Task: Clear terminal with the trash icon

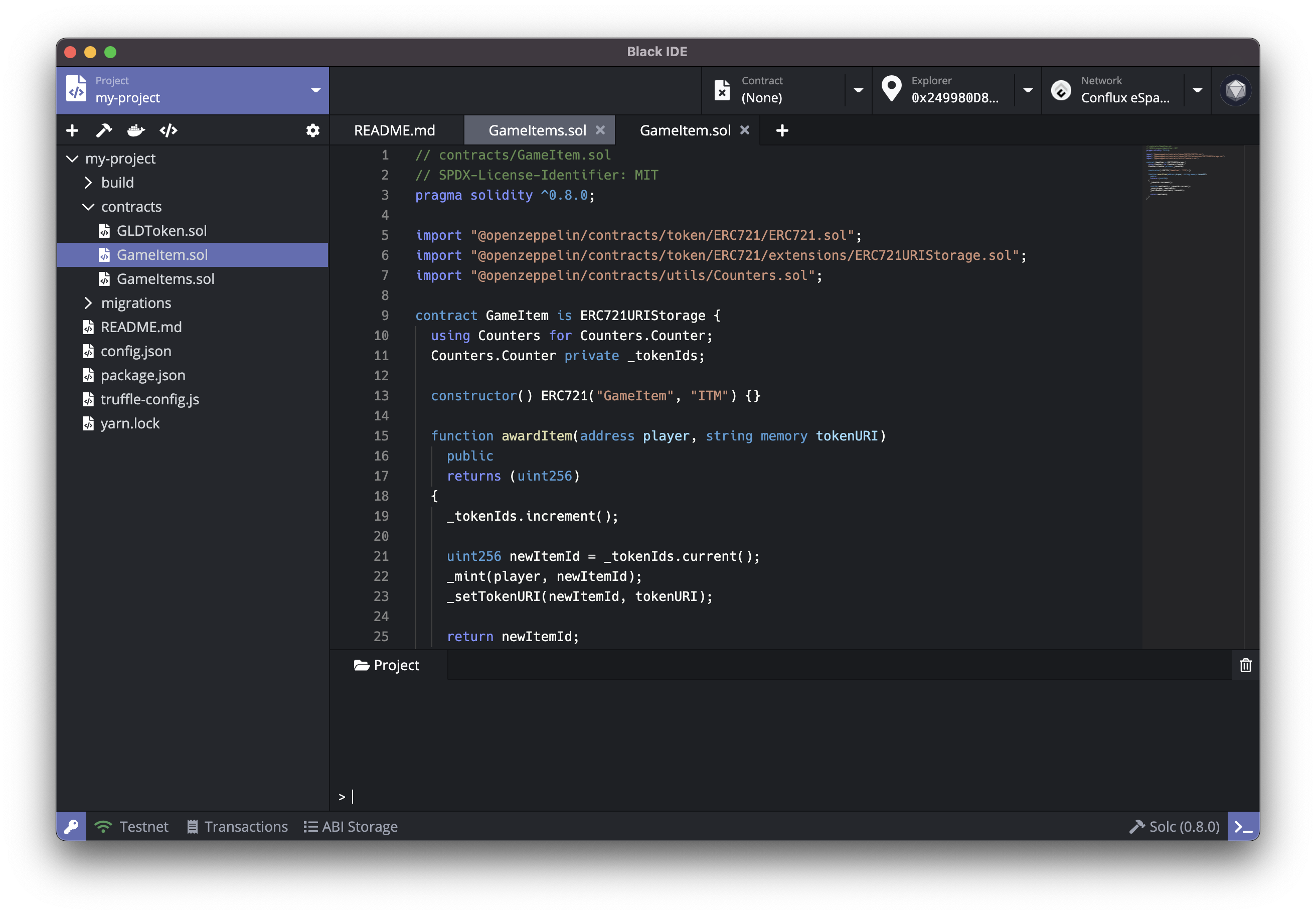Action: pyautogui.click(x=1245, y=666)
